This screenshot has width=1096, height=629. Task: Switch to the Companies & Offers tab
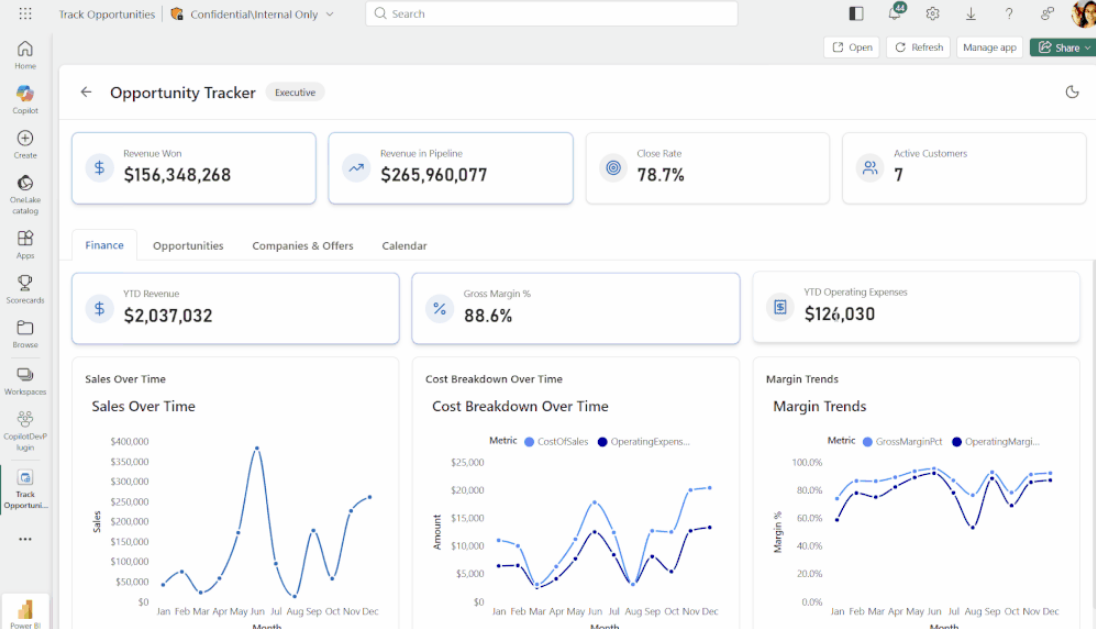click(x=303, y=246)
